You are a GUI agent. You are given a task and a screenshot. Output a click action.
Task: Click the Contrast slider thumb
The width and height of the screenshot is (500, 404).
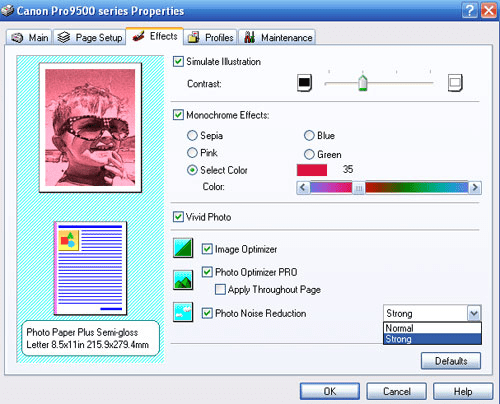point(363,83)
